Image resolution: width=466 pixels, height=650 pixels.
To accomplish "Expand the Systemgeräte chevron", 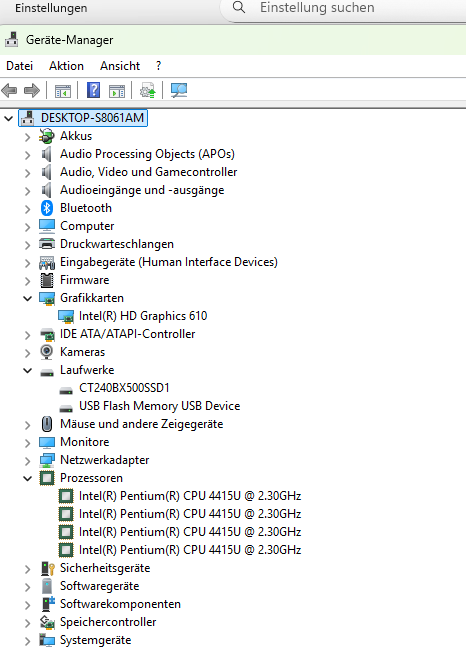I will (27, 640).
